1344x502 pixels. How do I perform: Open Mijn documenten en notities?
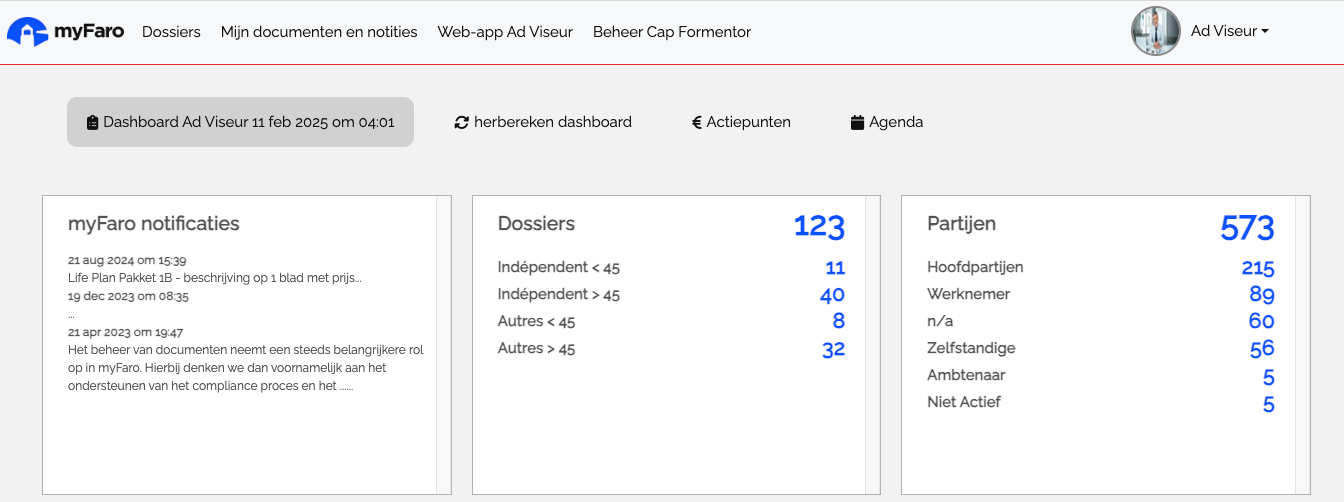(x=319, y=32)
